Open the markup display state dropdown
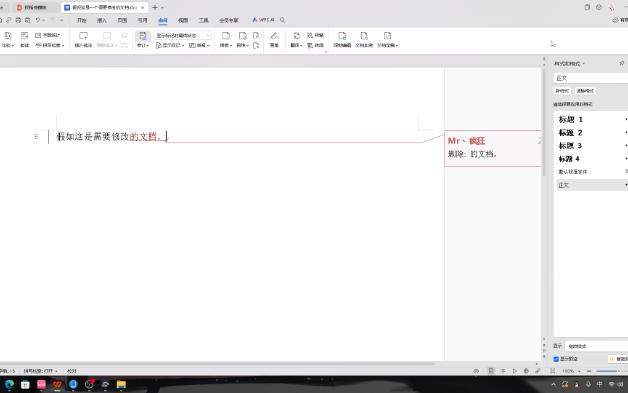This screenshot has height=393, width=628. pos(183,36)
